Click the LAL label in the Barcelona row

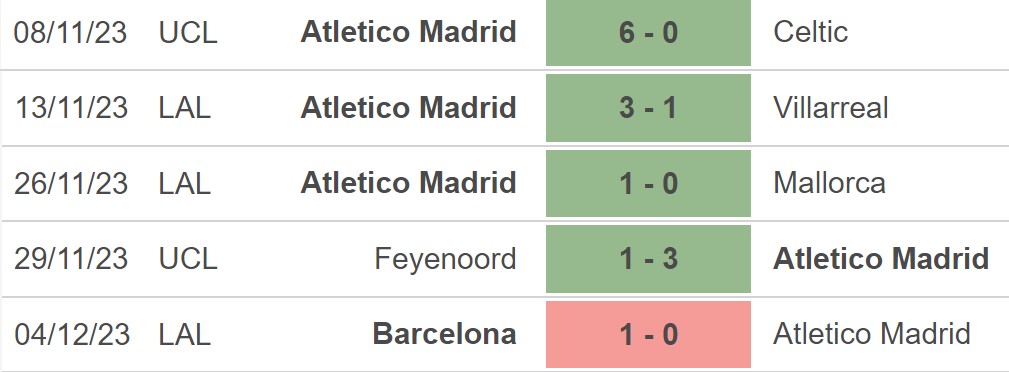pyautogui.click(x=185, y=335)
